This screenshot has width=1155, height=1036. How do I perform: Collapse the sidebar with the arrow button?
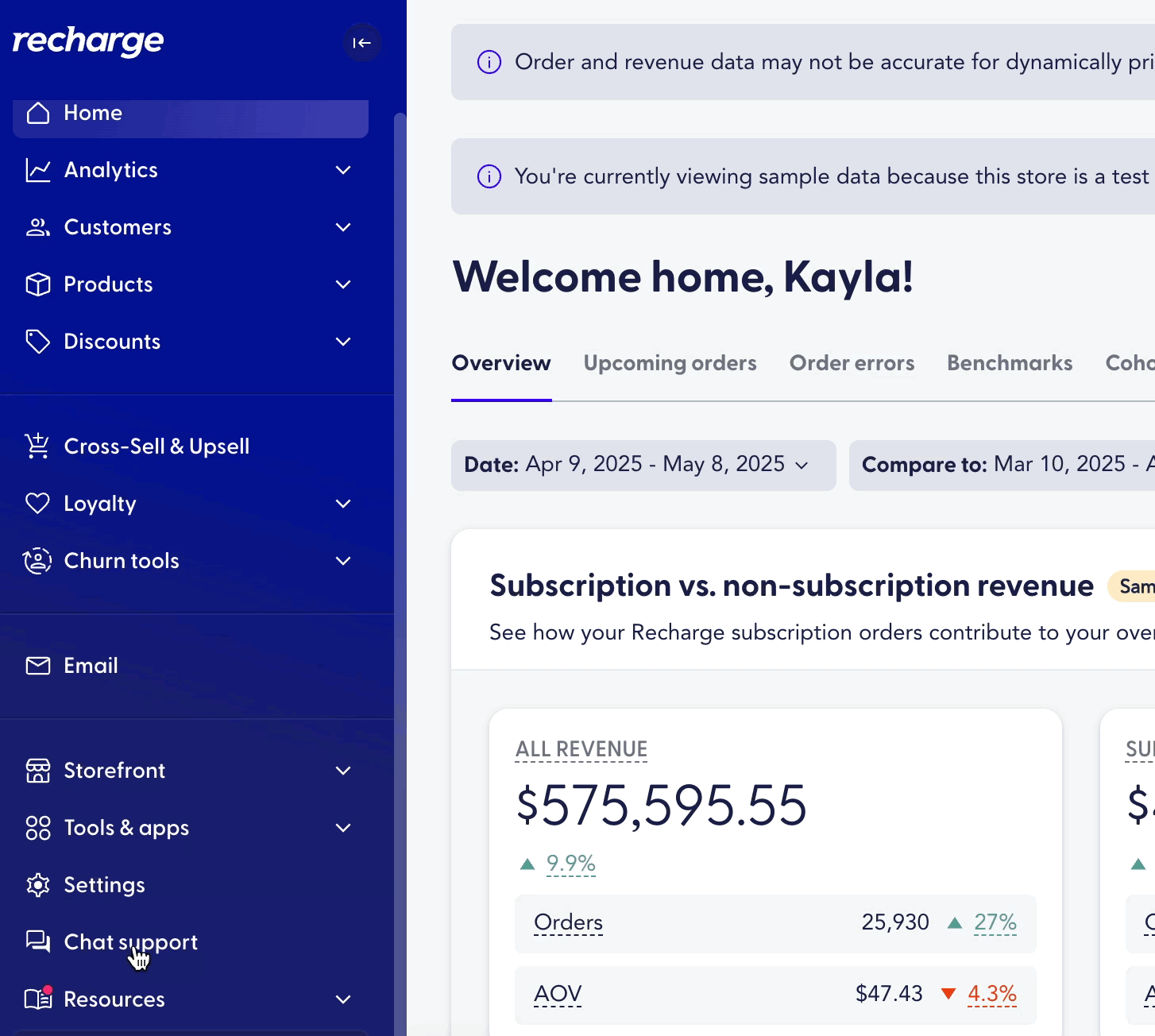point(361,43)
